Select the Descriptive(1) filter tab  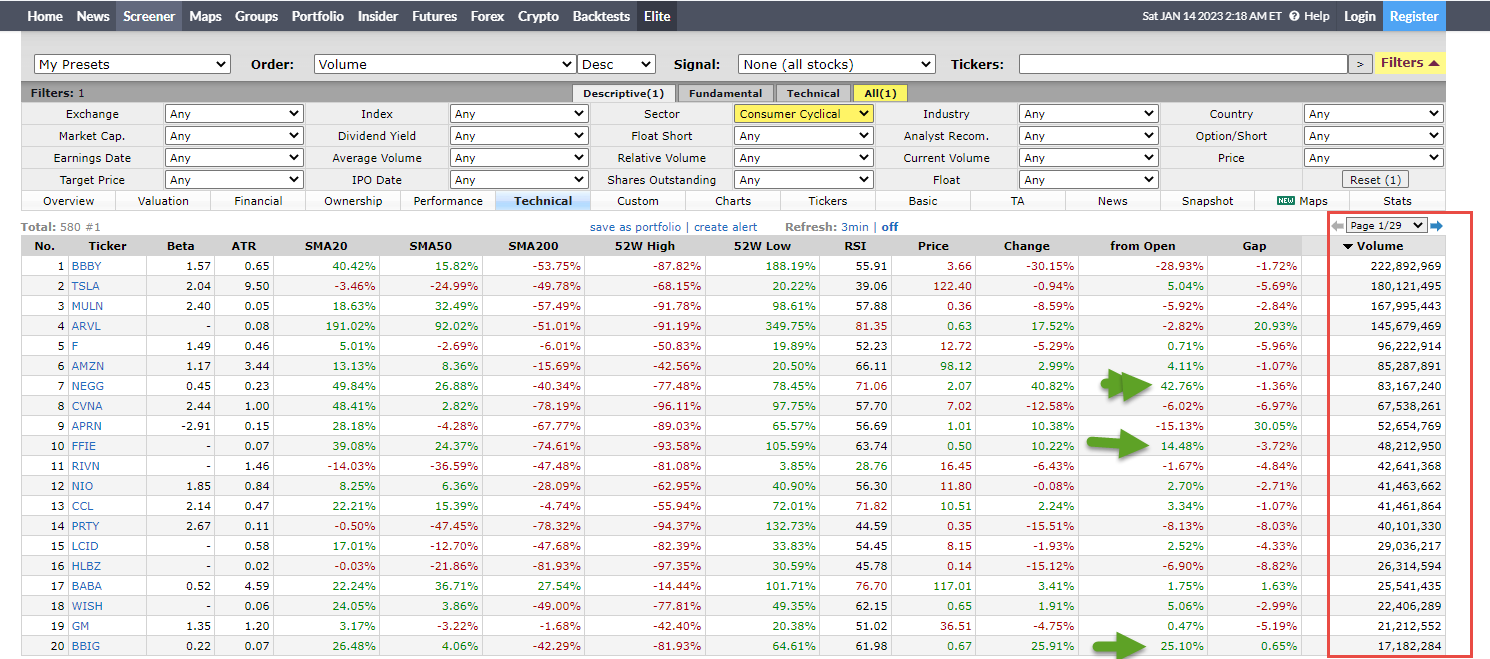624,93
